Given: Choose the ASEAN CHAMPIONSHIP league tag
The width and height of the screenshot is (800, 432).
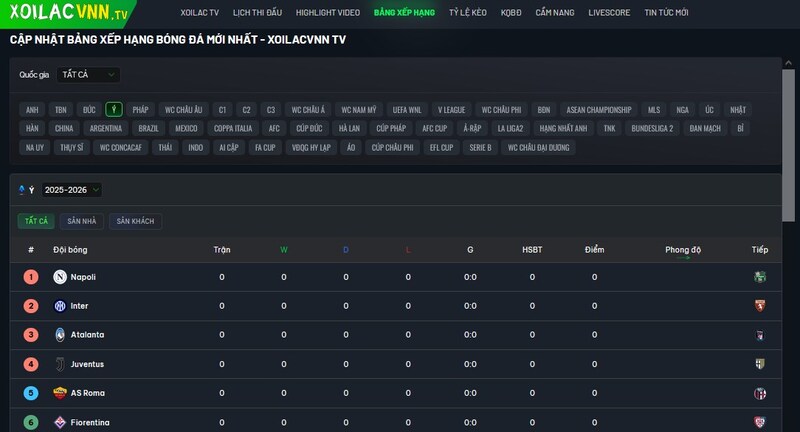Looking at the screenshot, I should pyautogui.click(x=598, y=109).
